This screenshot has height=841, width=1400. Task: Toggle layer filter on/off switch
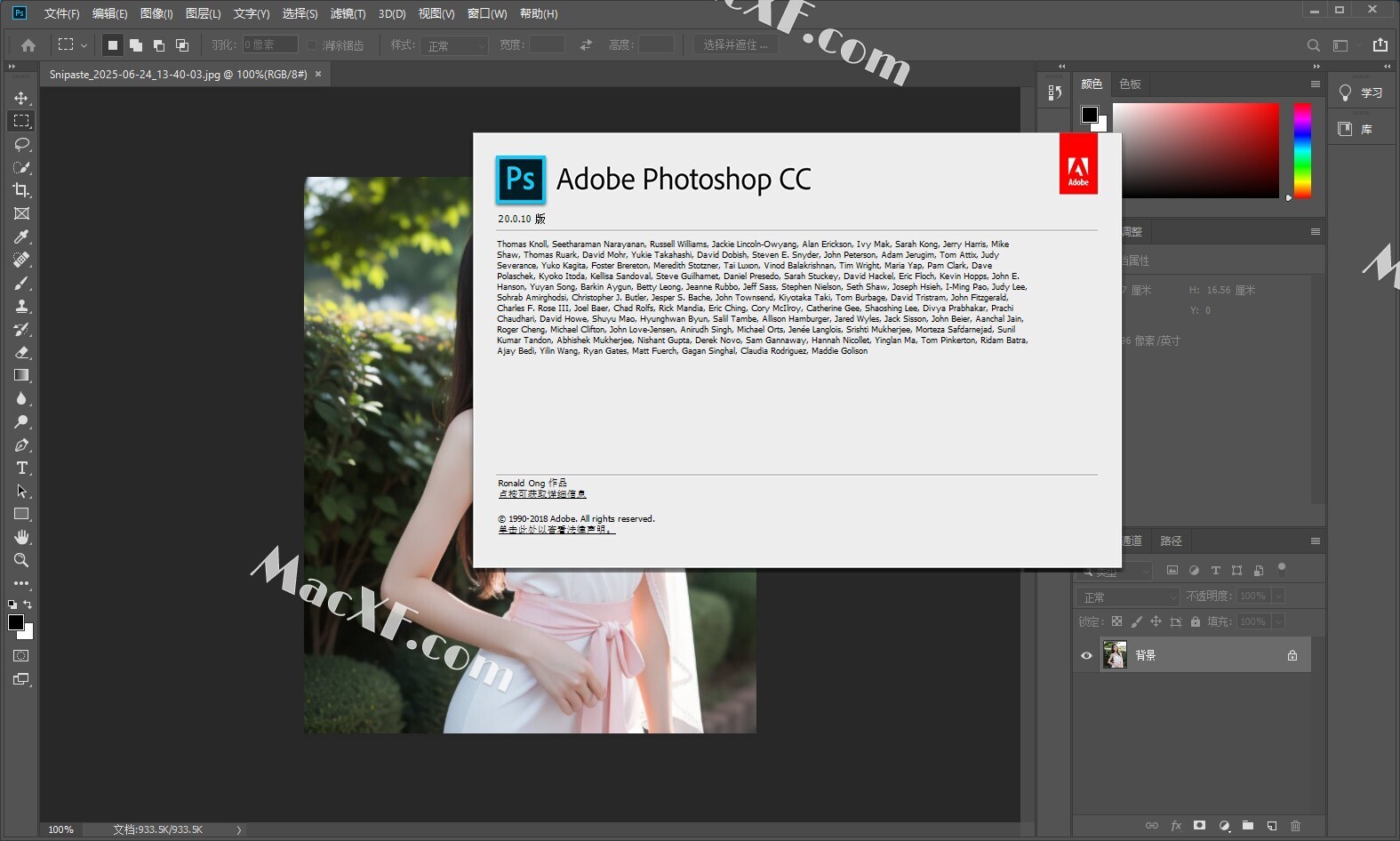pos(1282,568)
